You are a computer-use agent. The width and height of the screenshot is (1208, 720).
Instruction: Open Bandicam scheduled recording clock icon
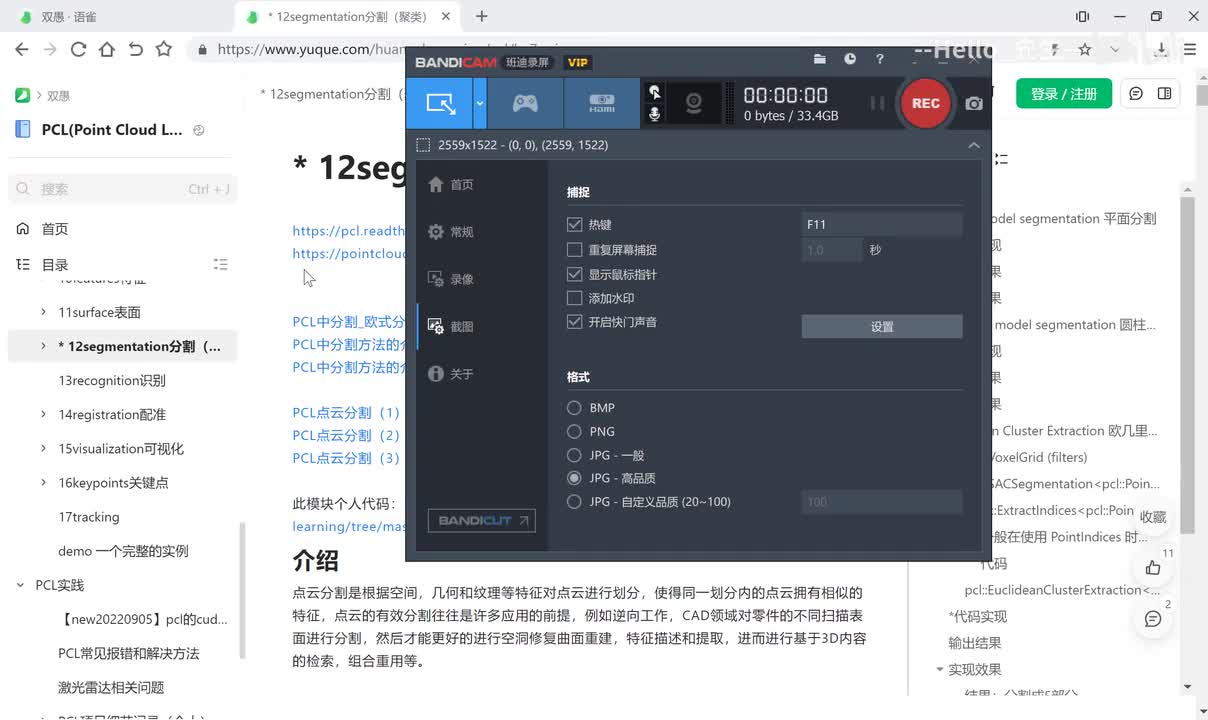coord(850,59)
